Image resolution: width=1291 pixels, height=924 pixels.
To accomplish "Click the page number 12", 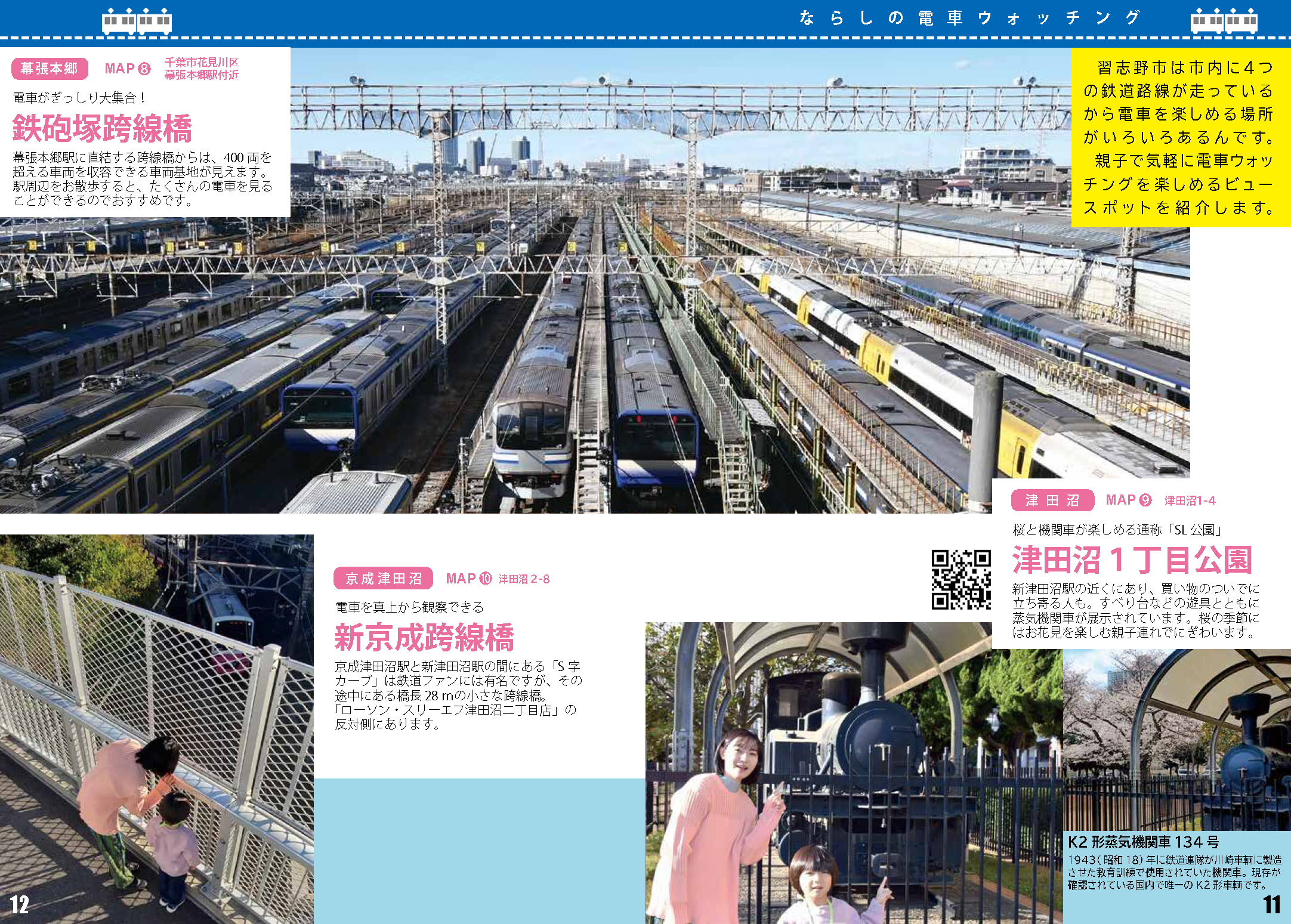I will coord(19,904).
